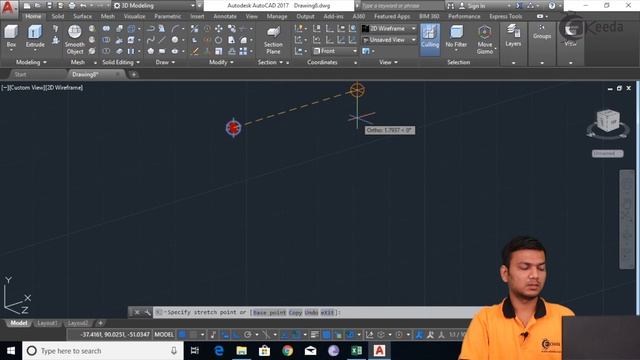Open the Express Tools ribbon tab
This screenshot has height=360, width=640.
[506, 16]
